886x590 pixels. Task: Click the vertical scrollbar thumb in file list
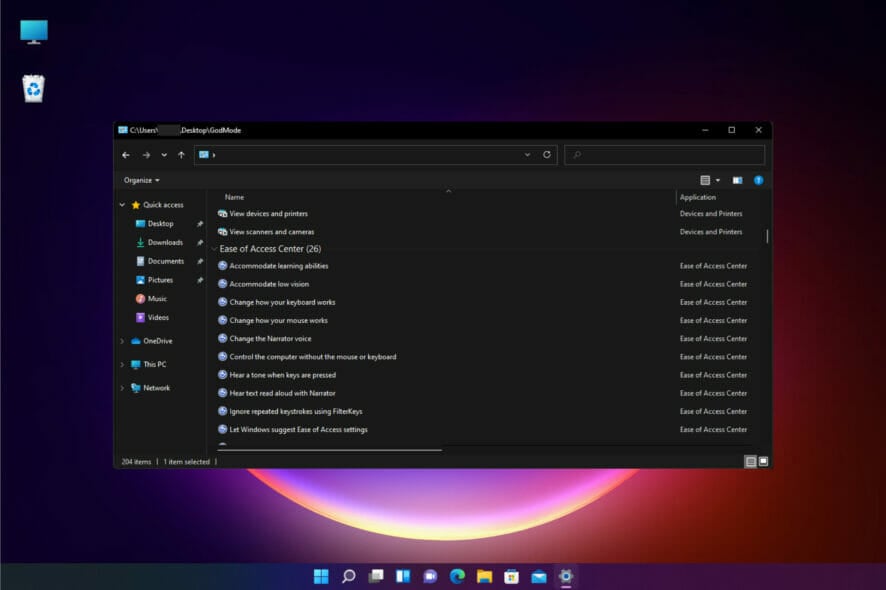(x=767, y=236)
